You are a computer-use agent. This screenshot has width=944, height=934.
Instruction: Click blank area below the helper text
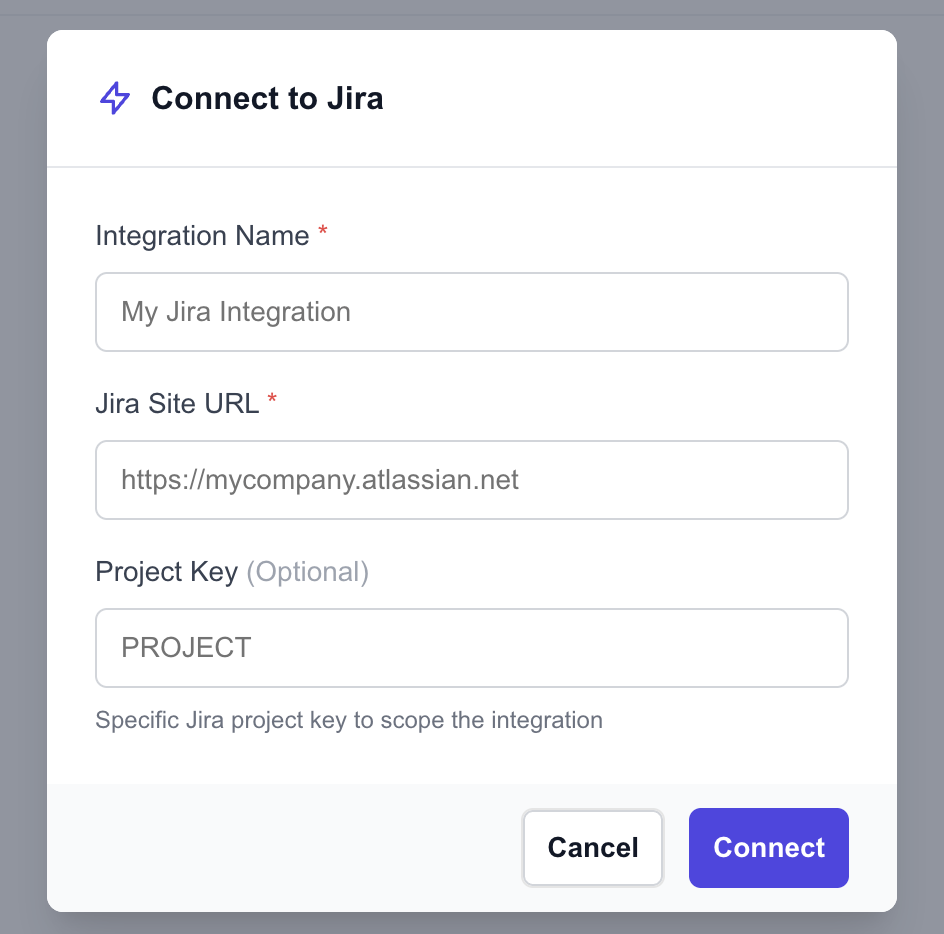coord(472,760)
